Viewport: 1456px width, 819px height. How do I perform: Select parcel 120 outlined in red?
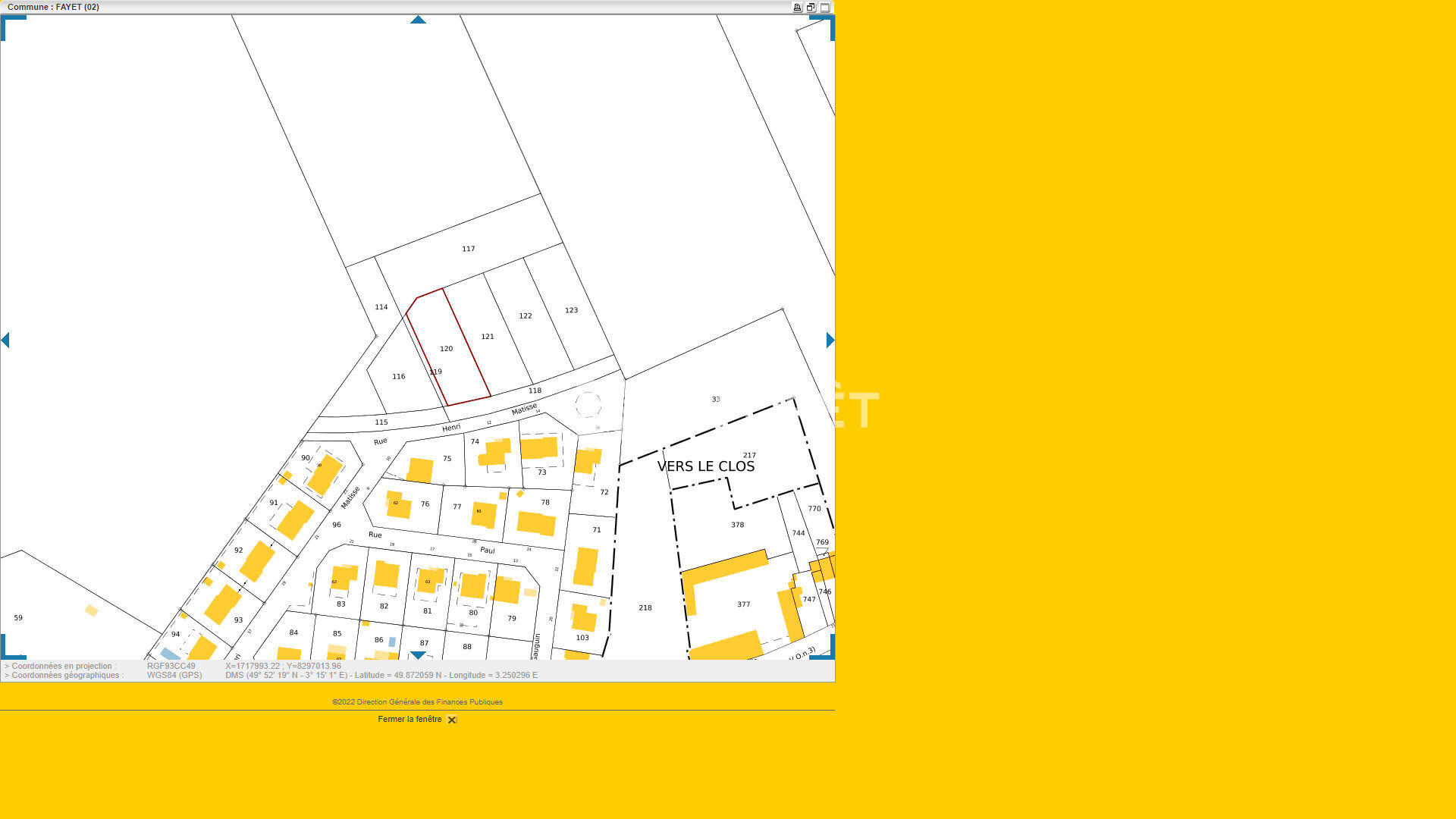(x=446, y=349)
